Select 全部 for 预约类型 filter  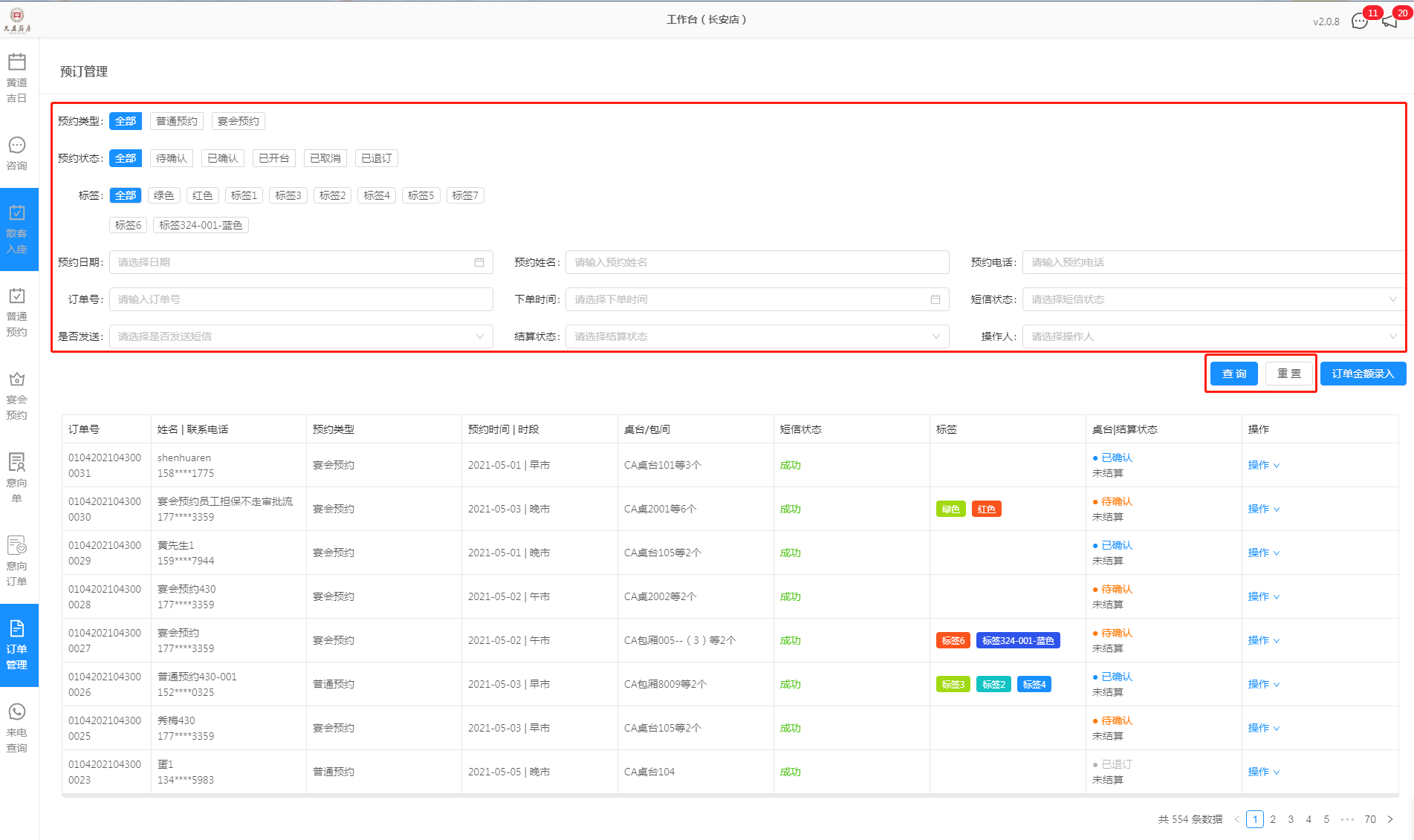click(126, 121)
